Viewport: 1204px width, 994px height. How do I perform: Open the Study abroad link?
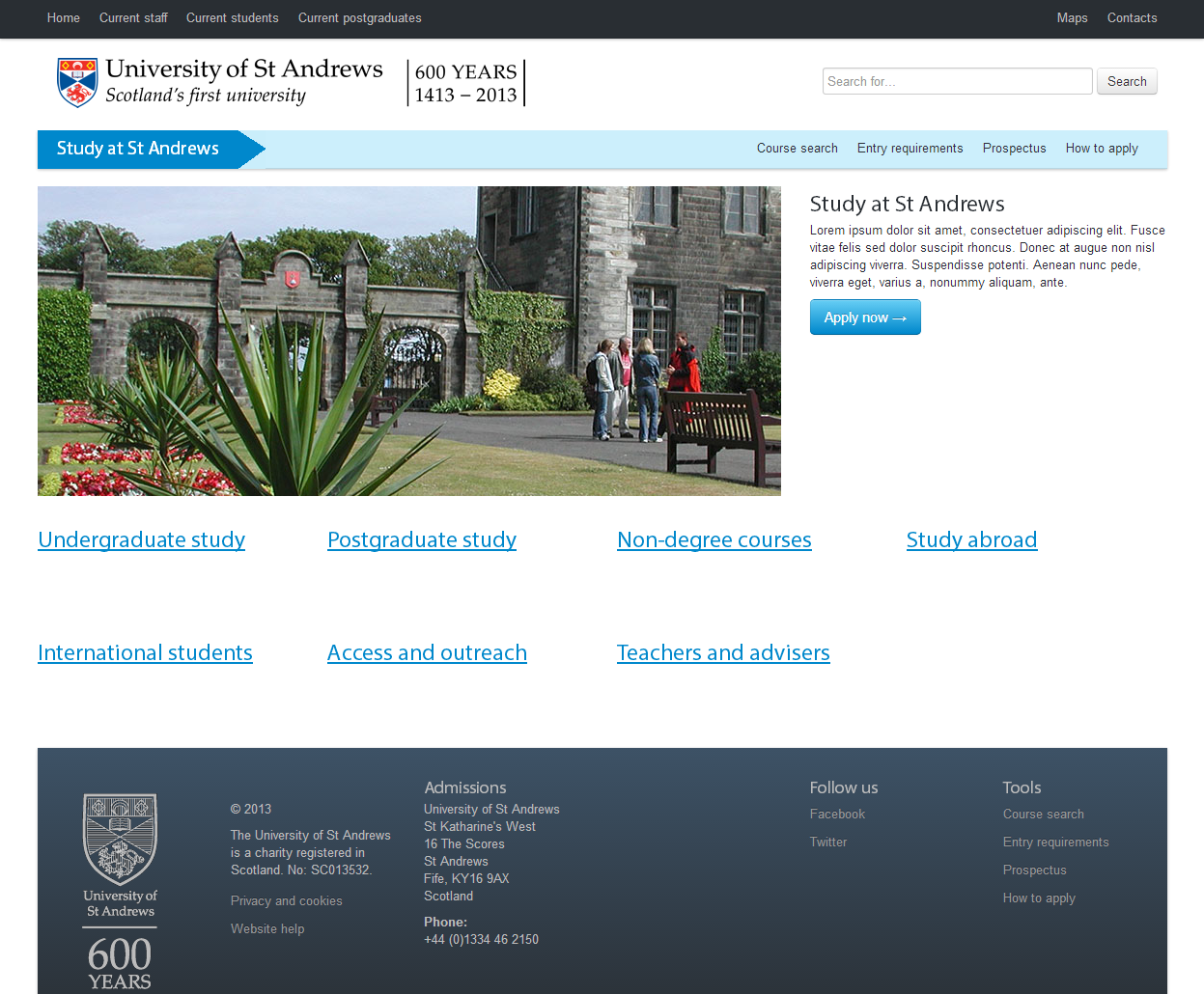click(972, 539)
